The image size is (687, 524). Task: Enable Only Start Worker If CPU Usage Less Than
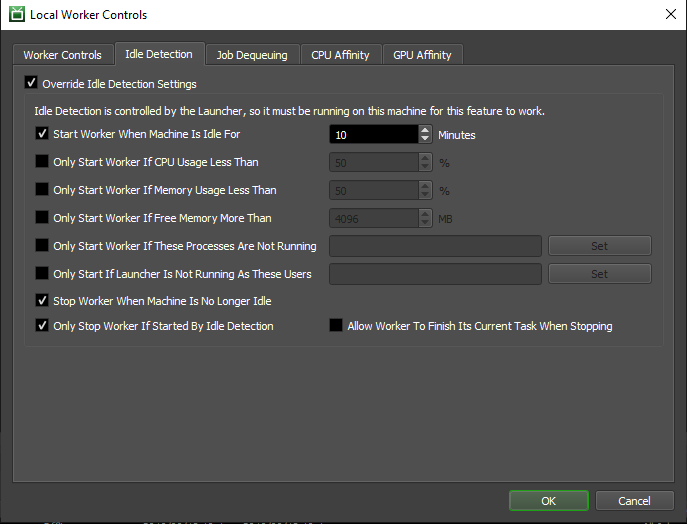tap(42, 162)
